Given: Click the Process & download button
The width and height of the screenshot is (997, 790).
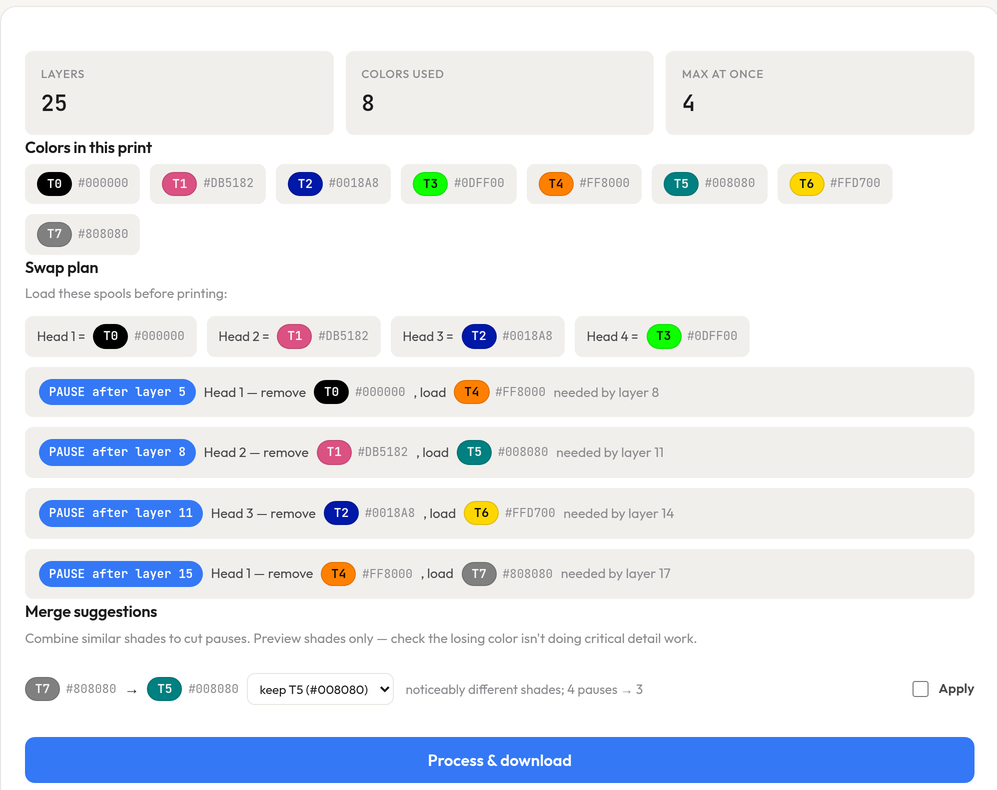Looking at the screenshot, I should click(499, 760).
